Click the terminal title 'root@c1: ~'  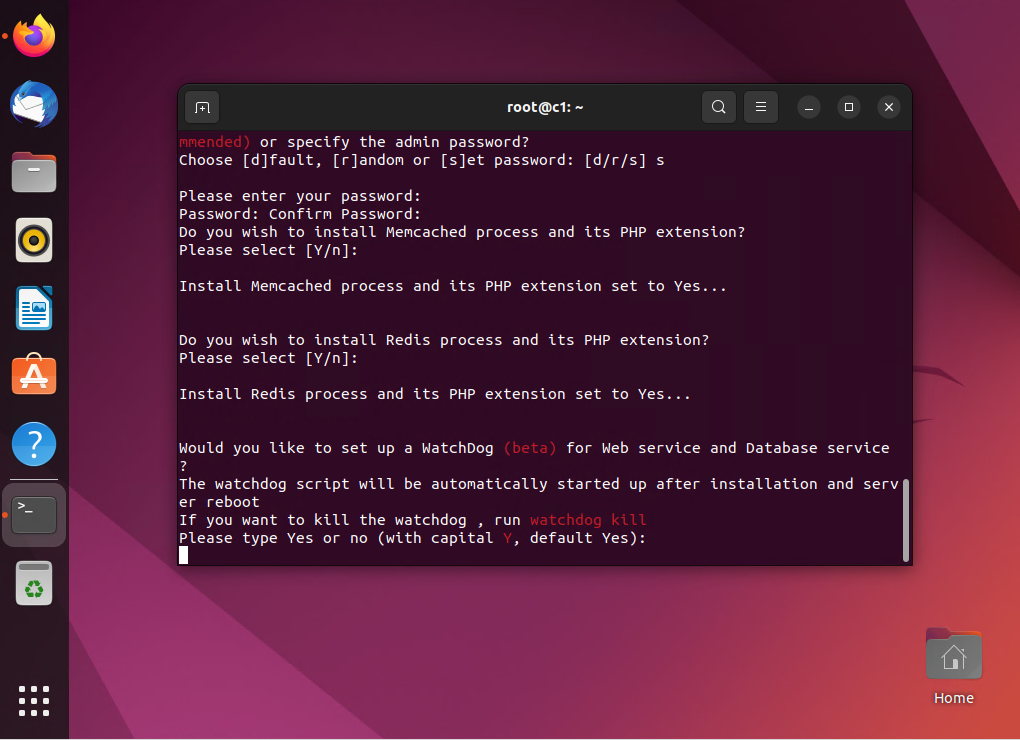click(545, 107)
